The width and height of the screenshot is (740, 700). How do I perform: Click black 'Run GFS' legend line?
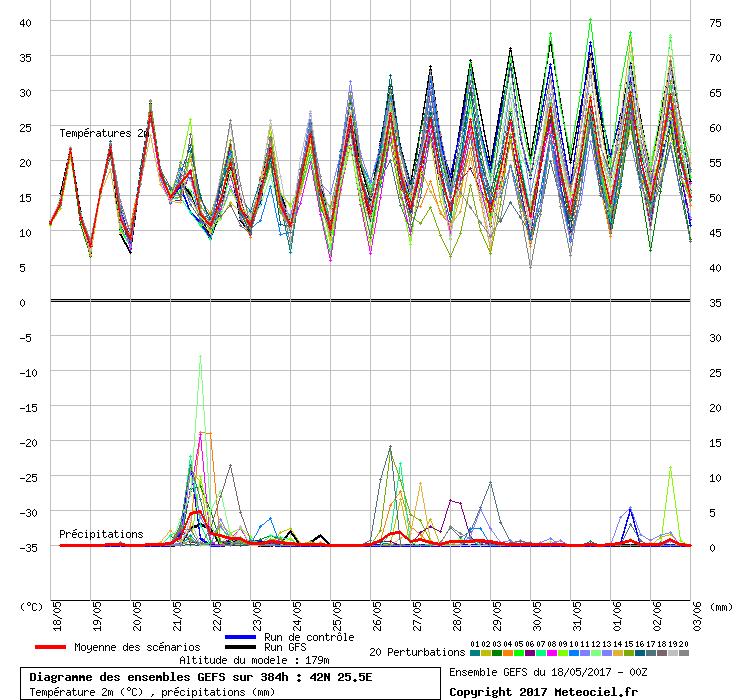coord(240,647)
